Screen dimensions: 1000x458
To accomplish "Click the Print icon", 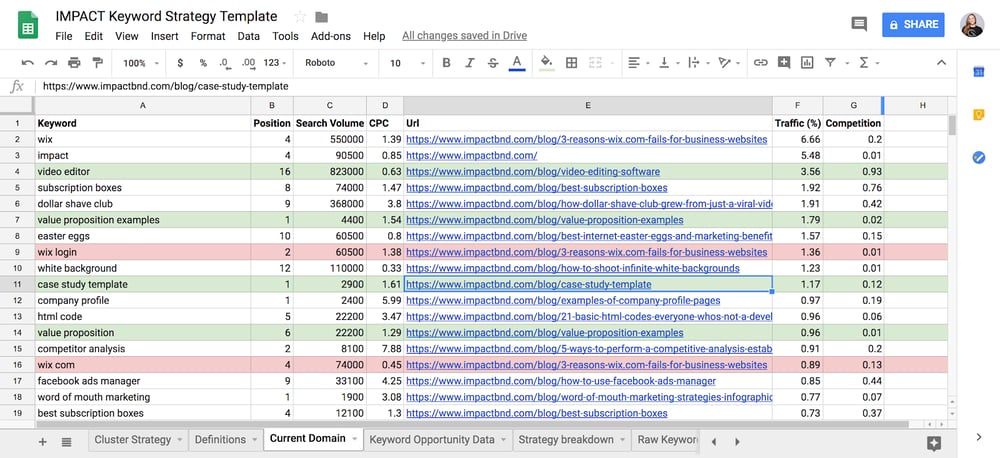I will [x=74, y=63].
